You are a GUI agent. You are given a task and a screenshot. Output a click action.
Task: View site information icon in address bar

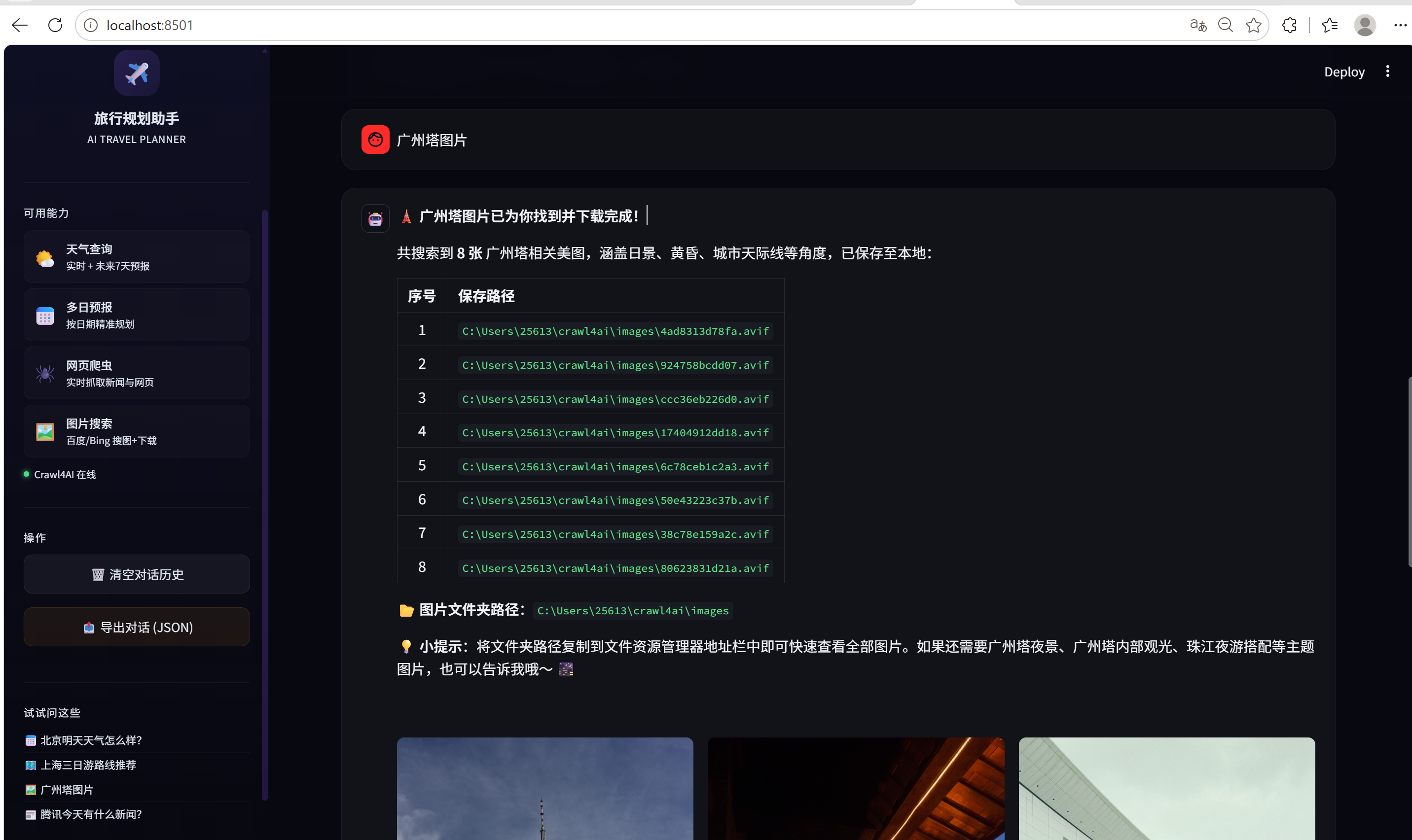[x=91, y=25]
